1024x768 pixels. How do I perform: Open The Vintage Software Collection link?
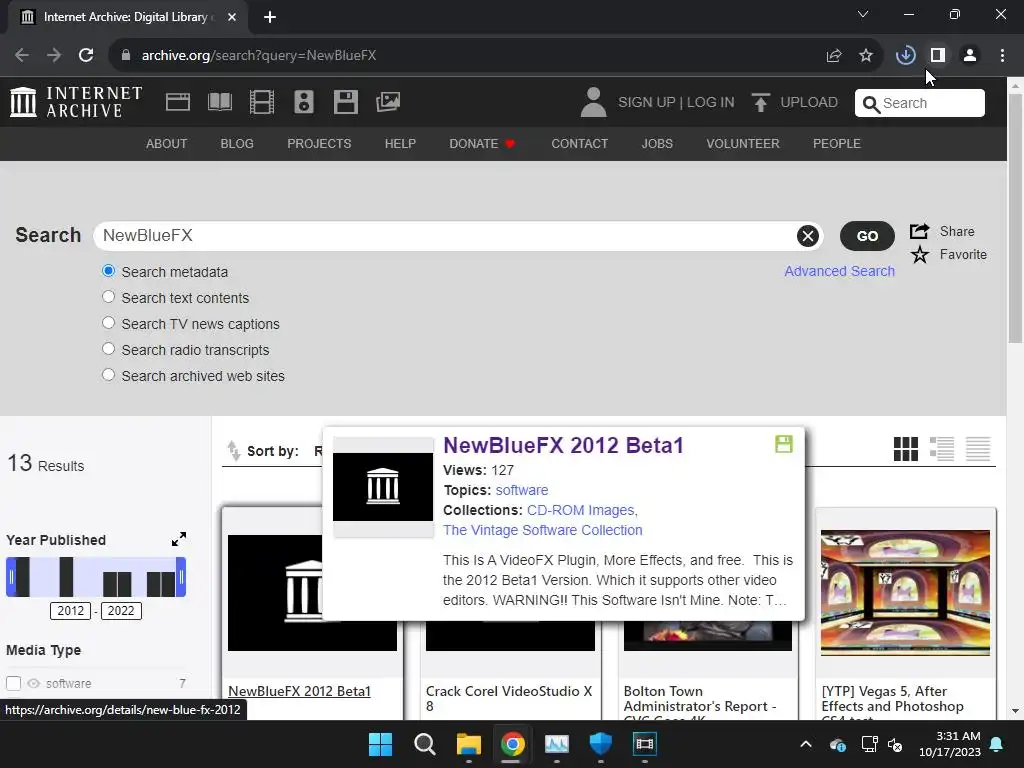[x=543, y=530]
